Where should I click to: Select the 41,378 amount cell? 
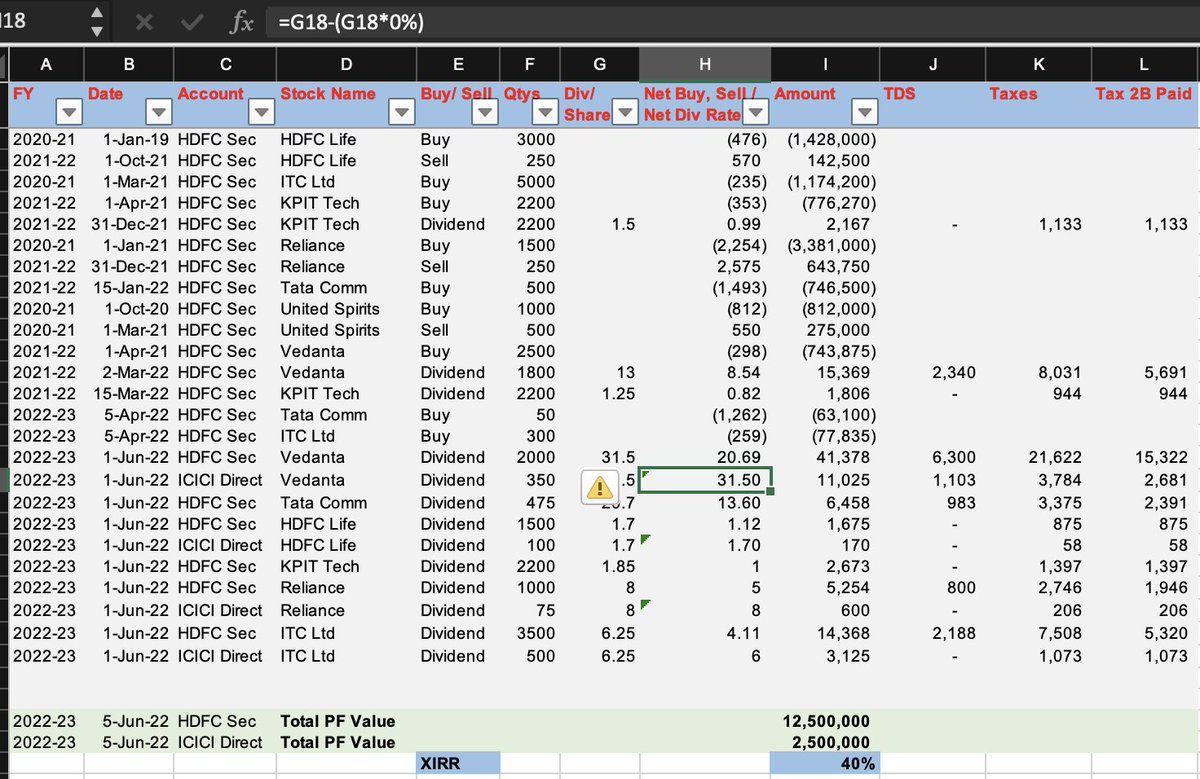click(x=824, y=457)
